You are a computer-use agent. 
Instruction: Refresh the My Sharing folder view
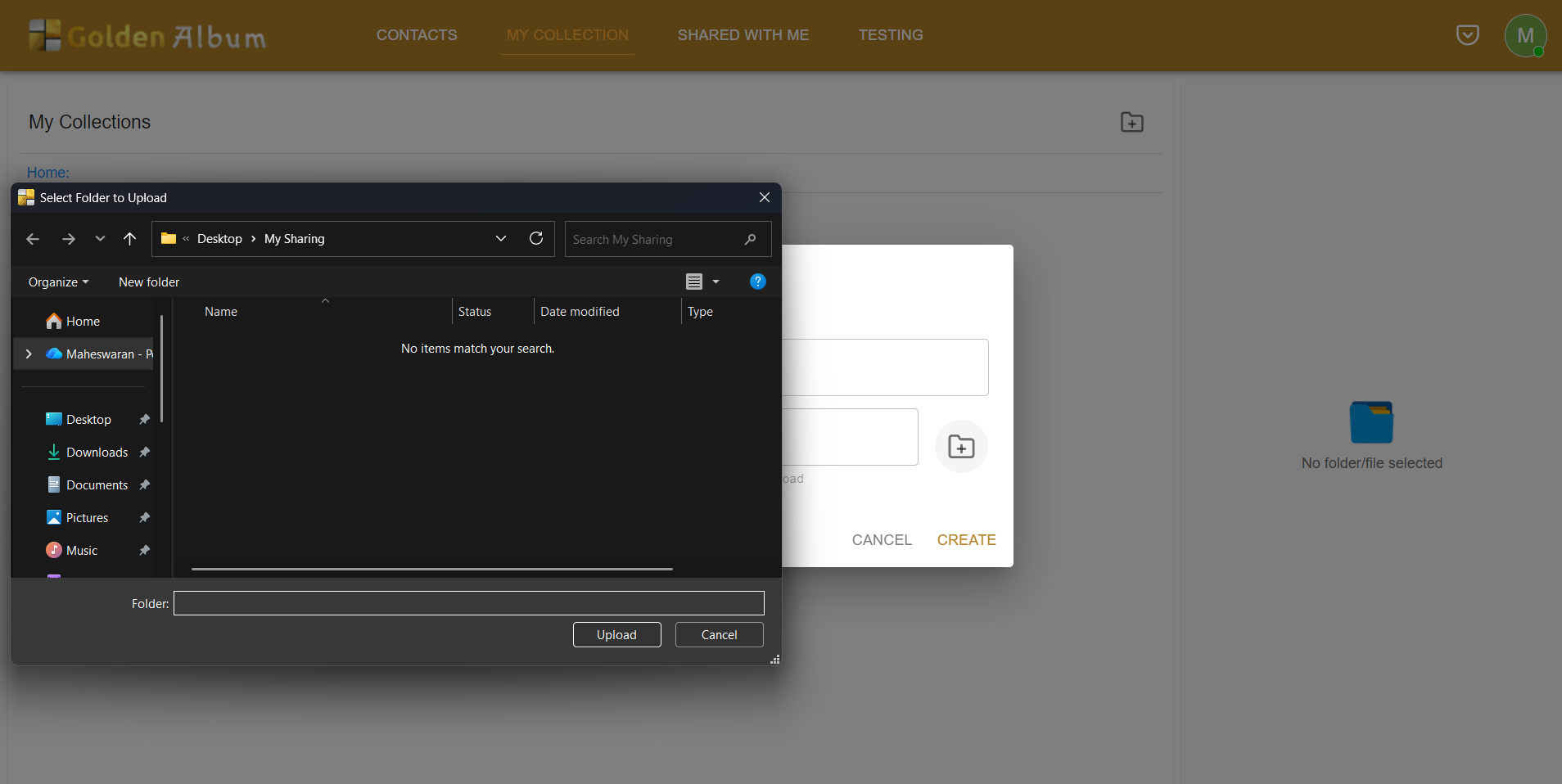tap(536, 238)
